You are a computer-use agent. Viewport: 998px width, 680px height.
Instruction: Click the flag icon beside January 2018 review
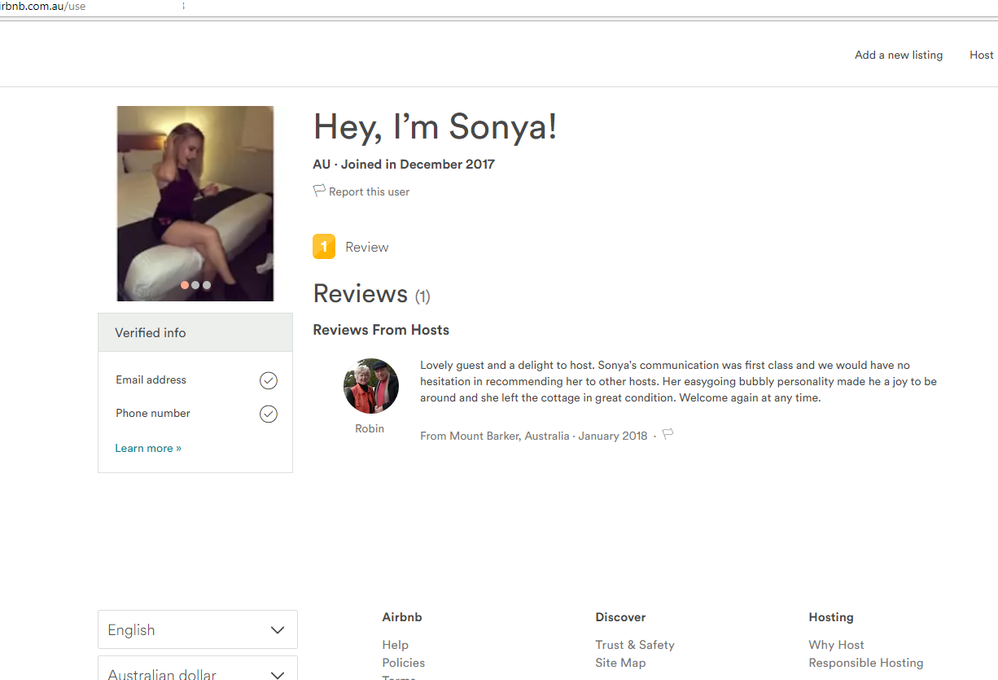pos(668,434)
